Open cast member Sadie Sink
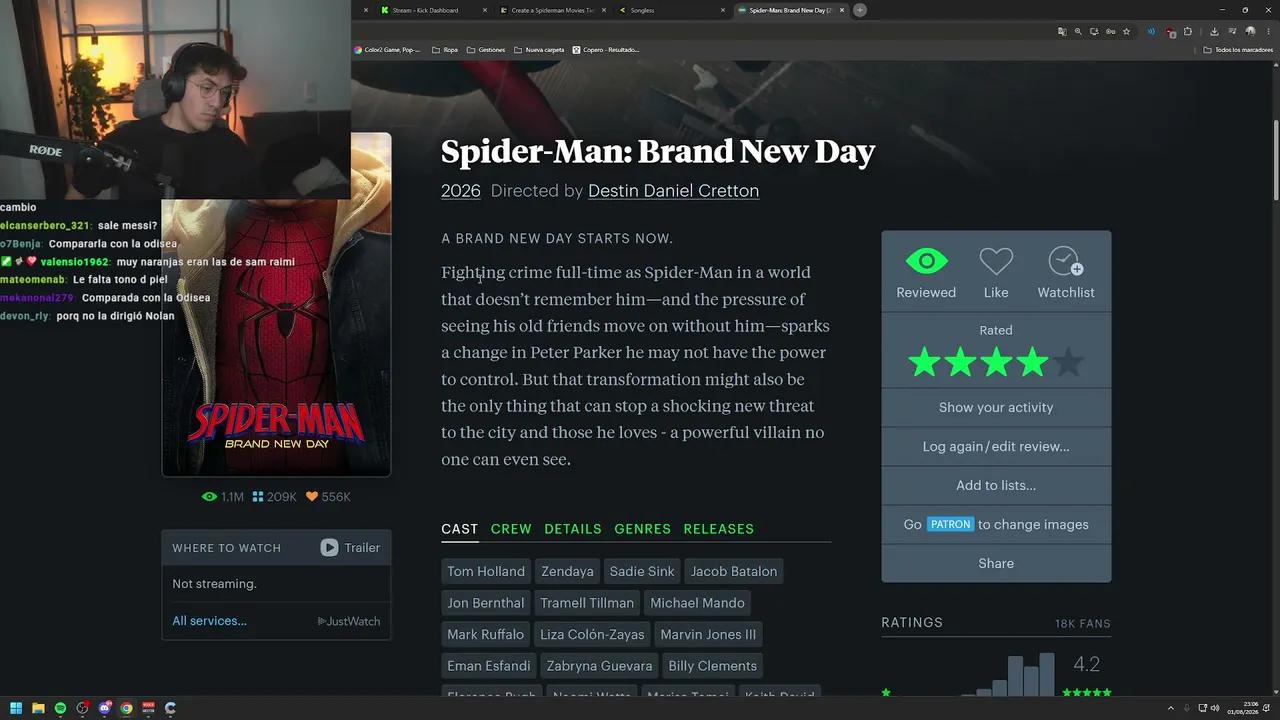Screen dimensions: 1280x720 pyautogui.click(x=642, y=571)
